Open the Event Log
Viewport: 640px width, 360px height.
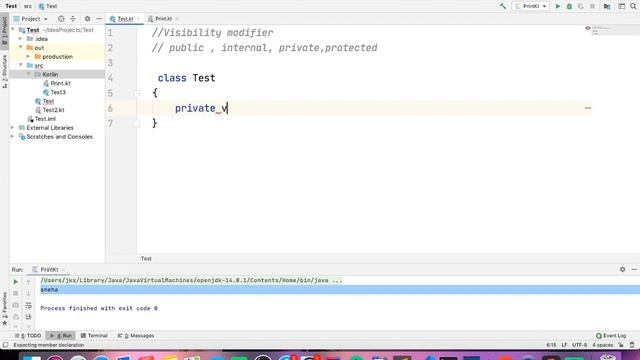611,336
